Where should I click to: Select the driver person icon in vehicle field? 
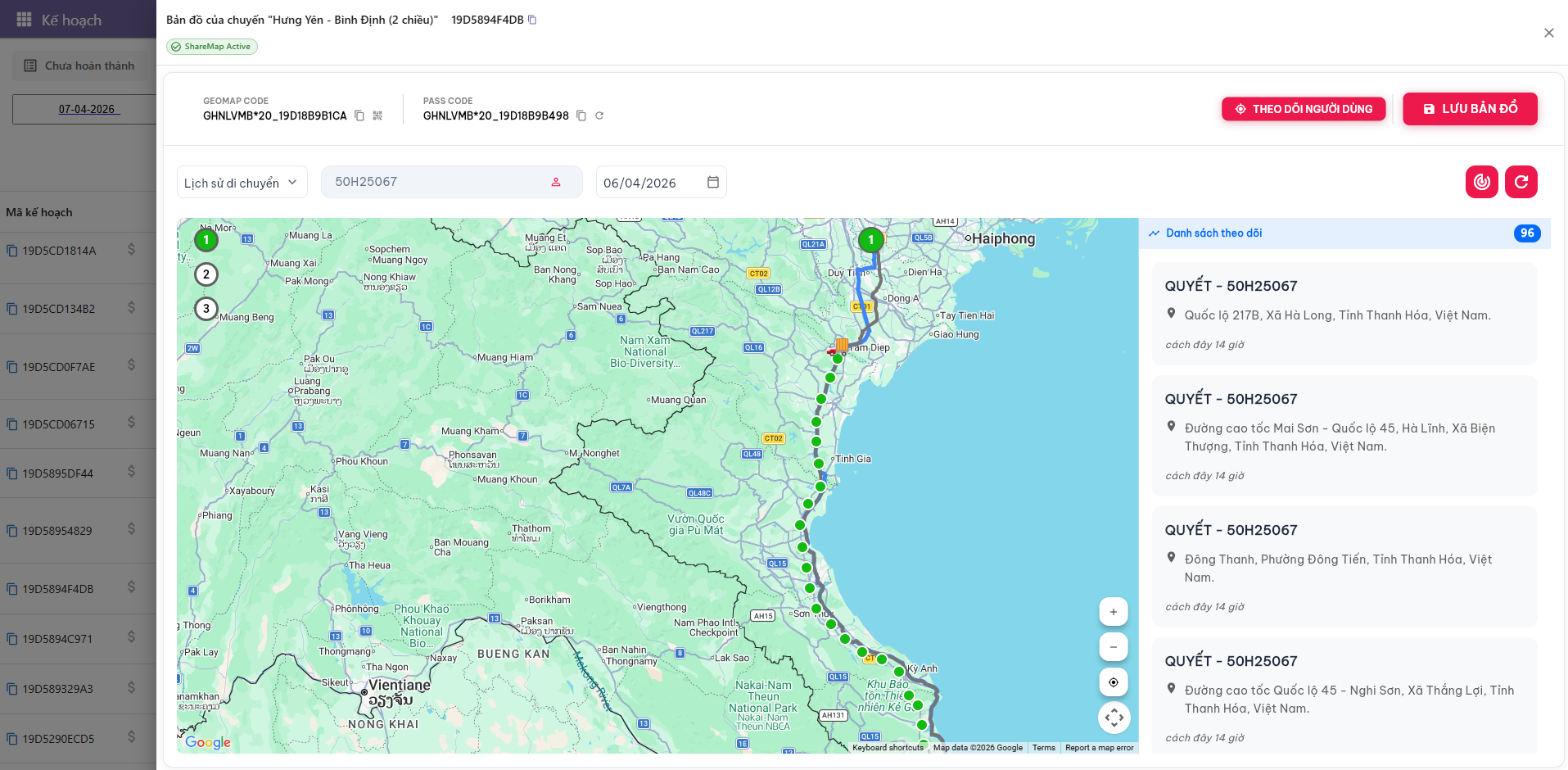click(x=554, y=182)
